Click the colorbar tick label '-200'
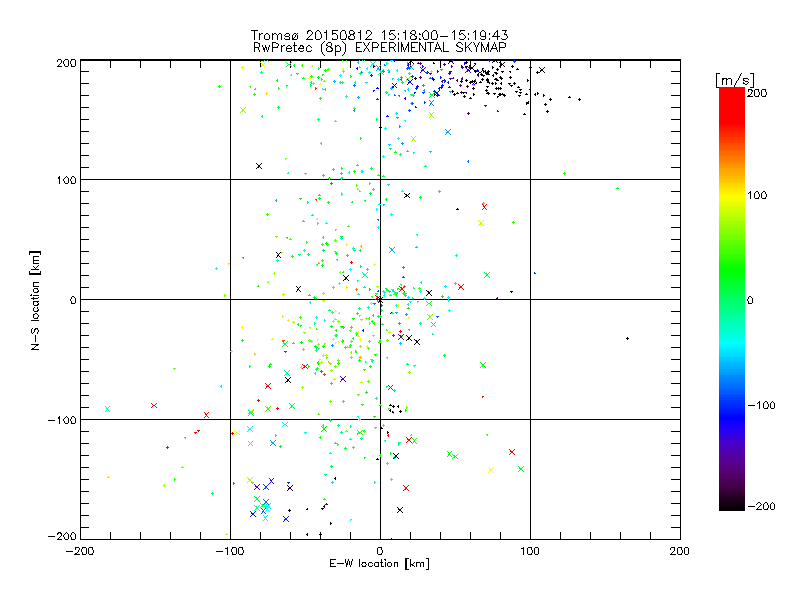This screenshot has width=800, height=600. tap(761, 507)
